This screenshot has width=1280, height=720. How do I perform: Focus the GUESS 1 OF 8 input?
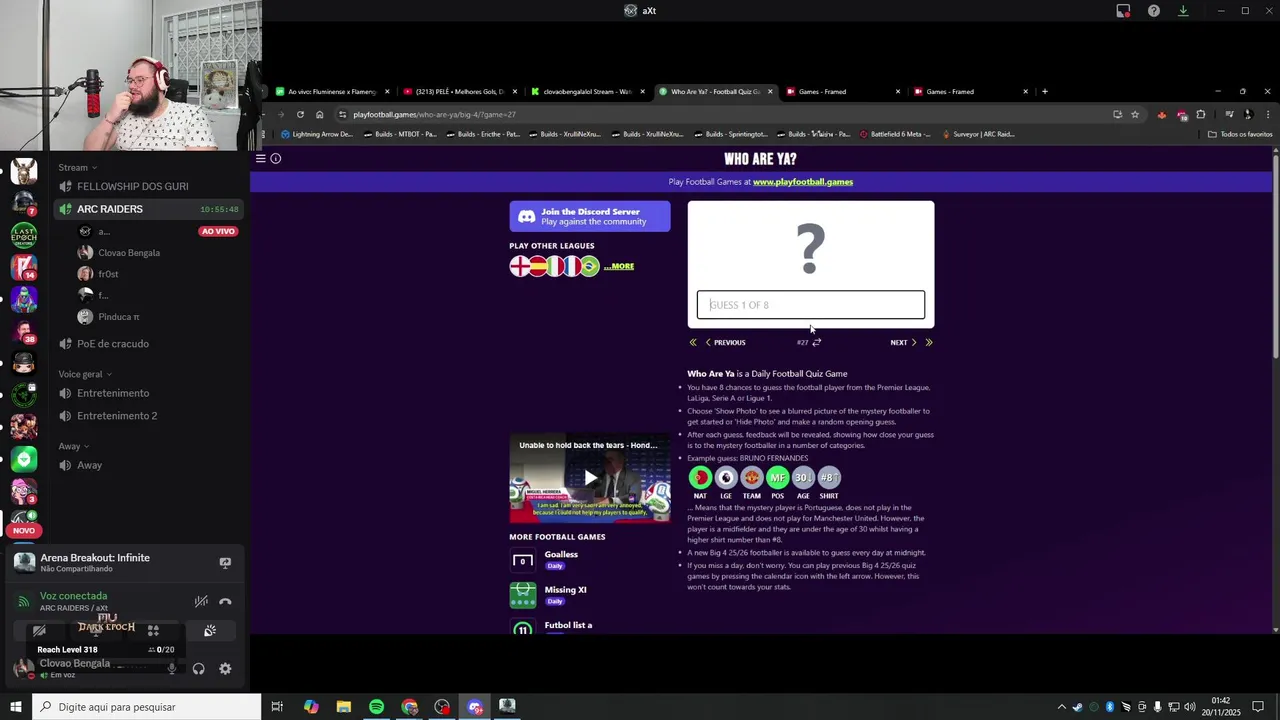click(811, 305)
